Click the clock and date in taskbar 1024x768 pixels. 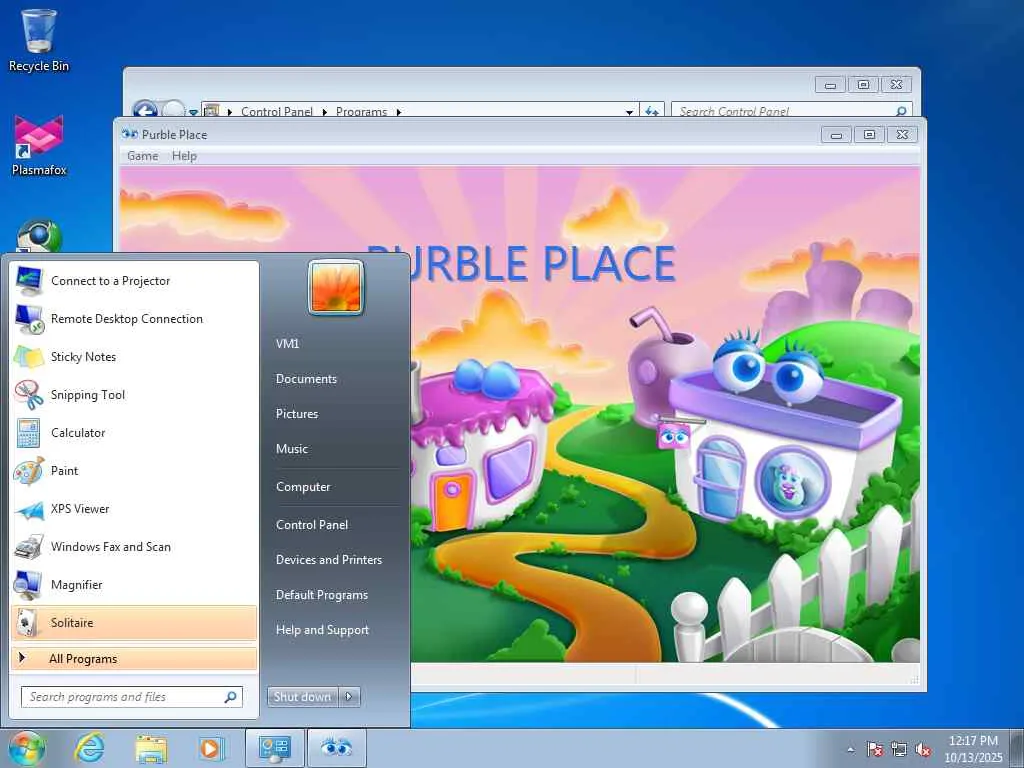(x=973, y=749)
